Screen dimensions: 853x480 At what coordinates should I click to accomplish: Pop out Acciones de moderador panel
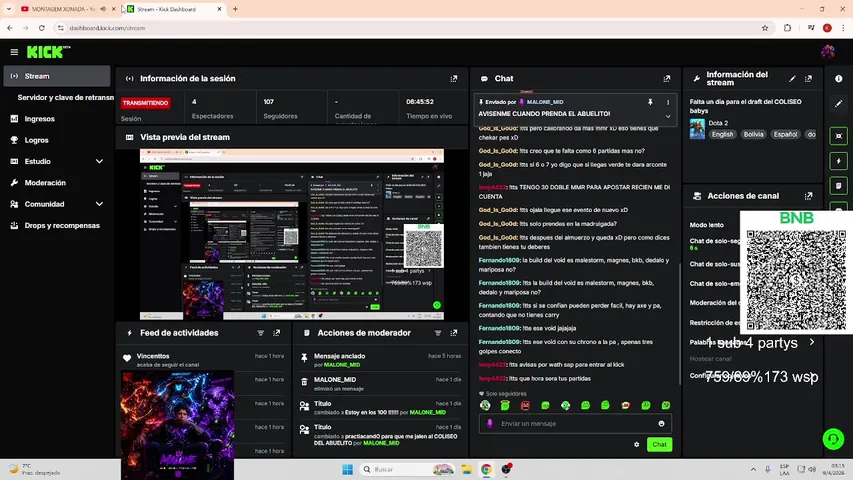tap(454, 333)
